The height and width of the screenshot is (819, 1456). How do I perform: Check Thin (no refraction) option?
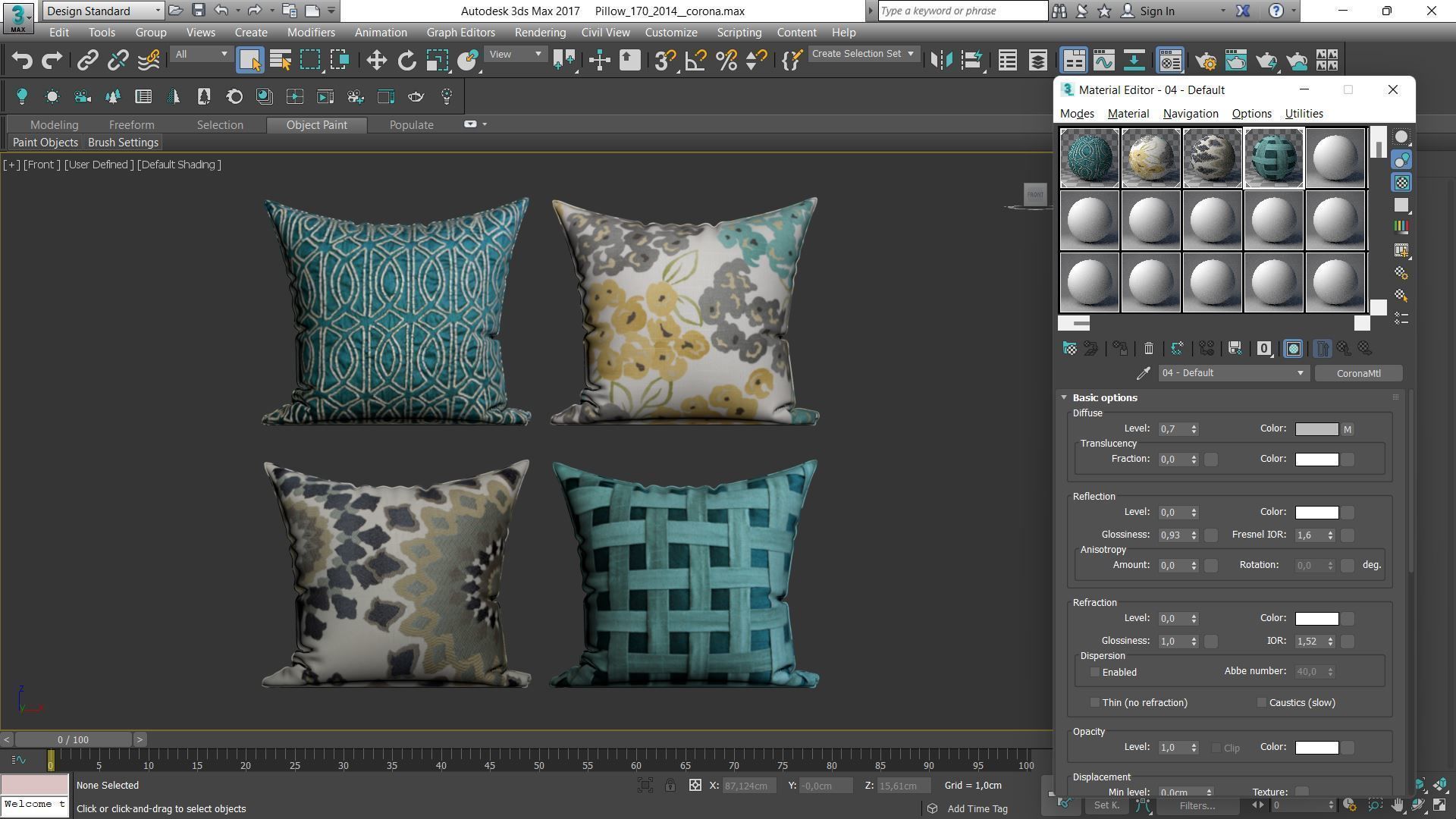click(x=1094, y=703)
